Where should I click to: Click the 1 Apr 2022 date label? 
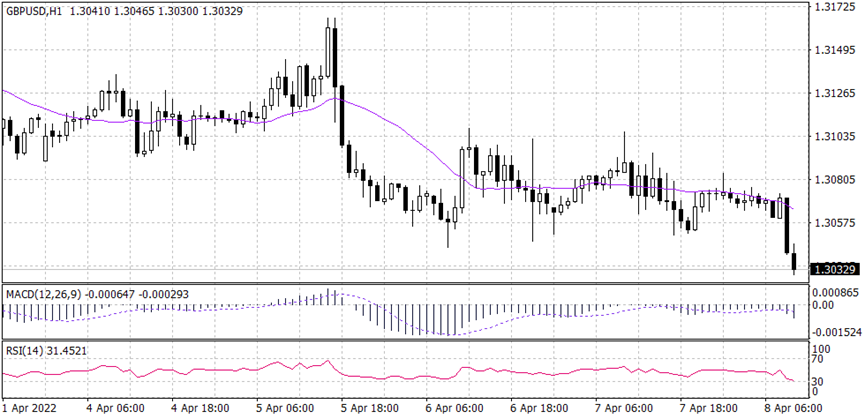[x=30, y=408]
